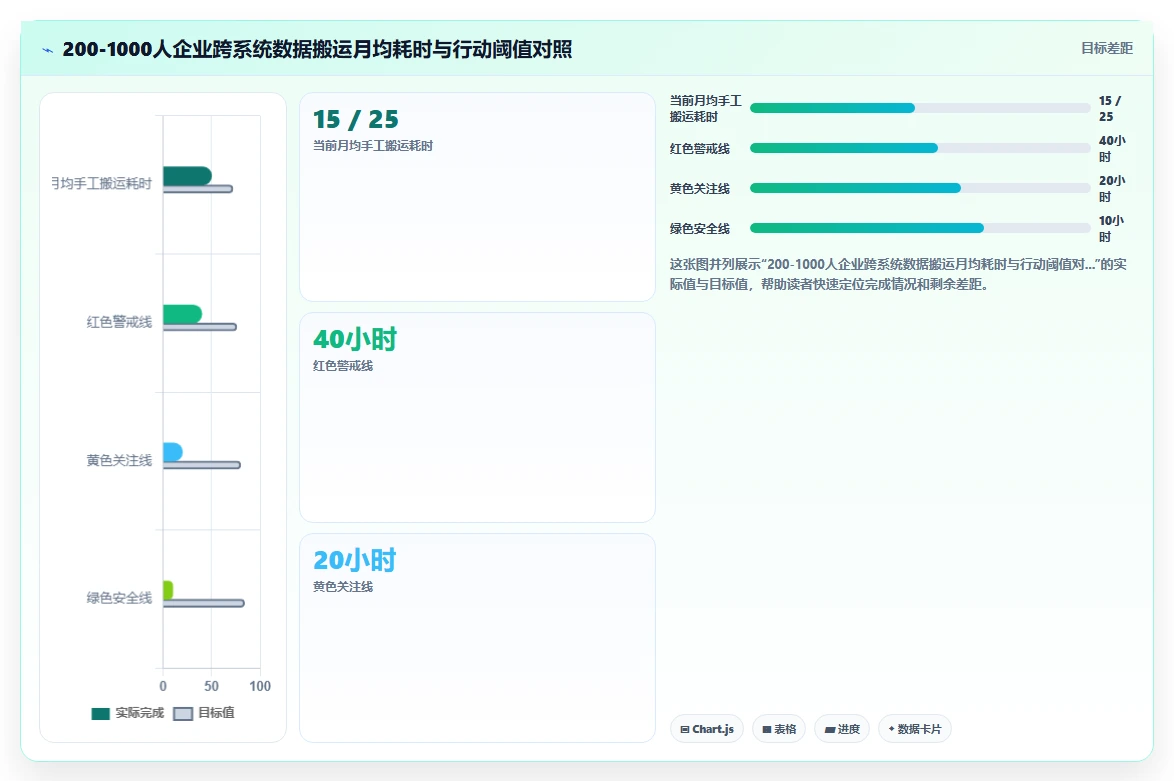Click the gray target bar for 红色警戒线

pos(200,327)
